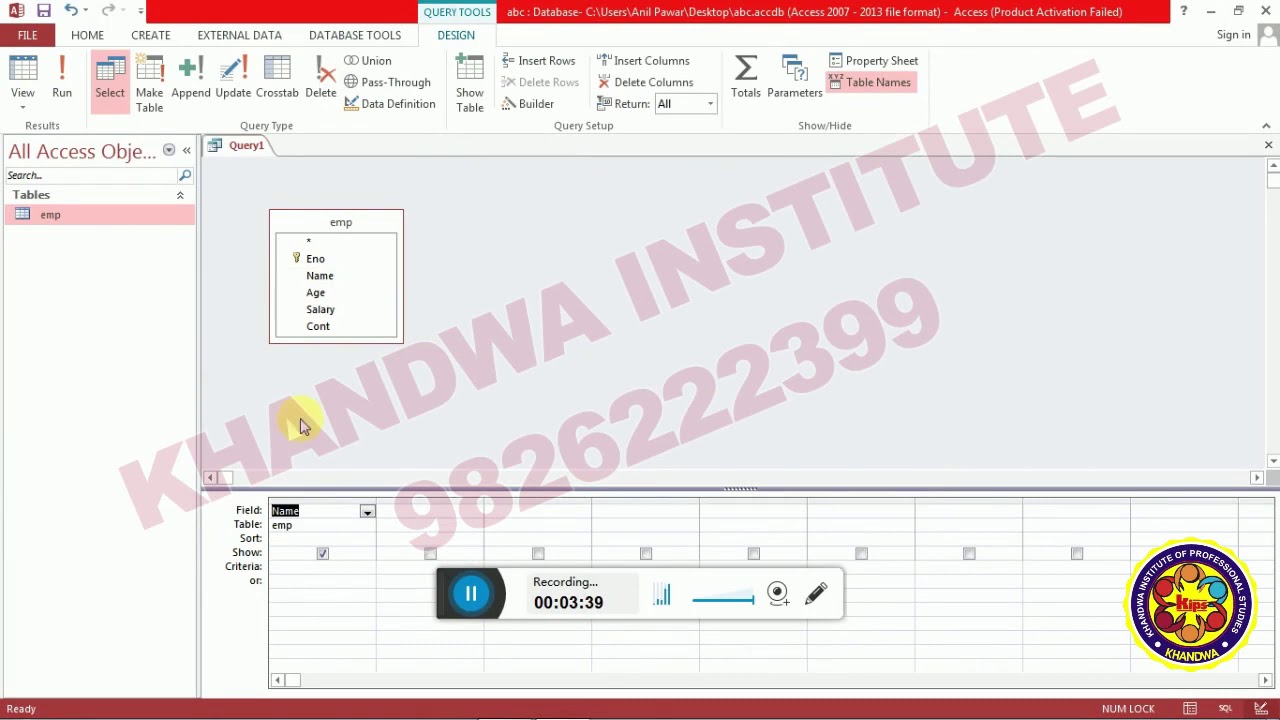1280x720 pixels.
Task: Open the expression Builder
Action: pos(527,104)
